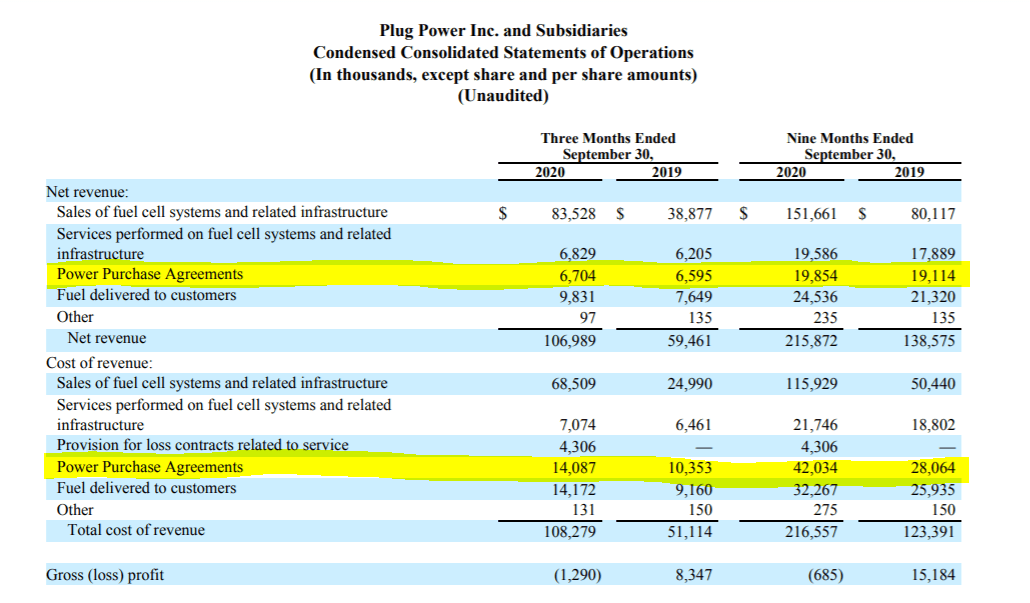
Task: Click the 'Total cost of revenue' label
Action: pyautogui.click(x=136, y=530)
